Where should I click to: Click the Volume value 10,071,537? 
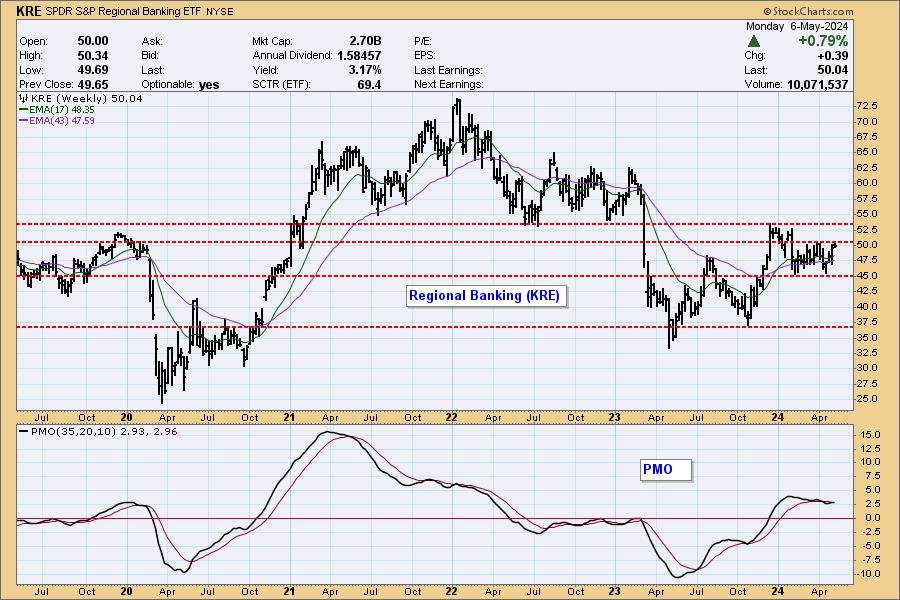click(x=817, y=84)
